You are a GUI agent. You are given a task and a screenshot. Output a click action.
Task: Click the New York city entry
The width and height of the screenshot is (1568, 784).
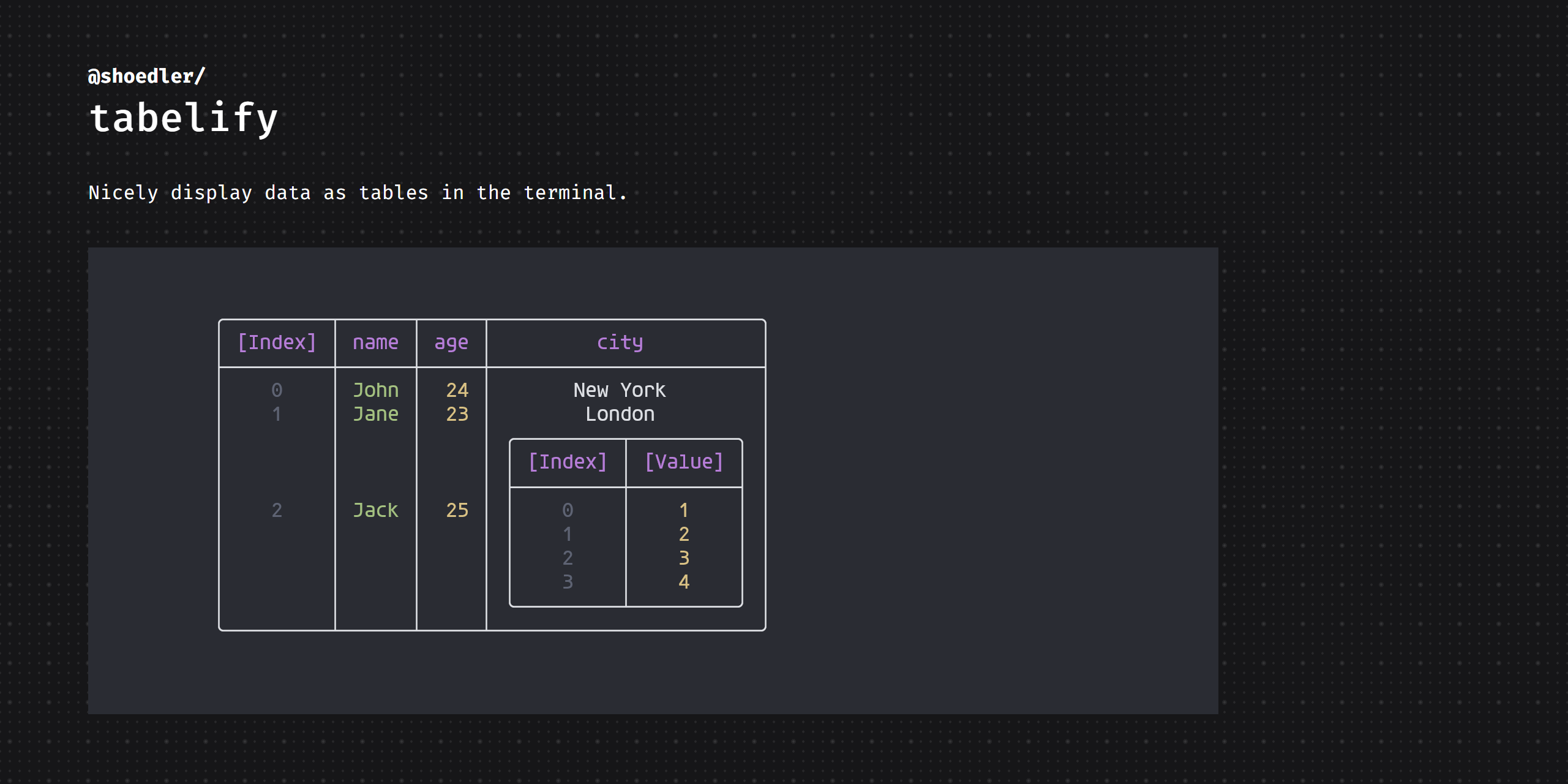(x=619, y=390)
